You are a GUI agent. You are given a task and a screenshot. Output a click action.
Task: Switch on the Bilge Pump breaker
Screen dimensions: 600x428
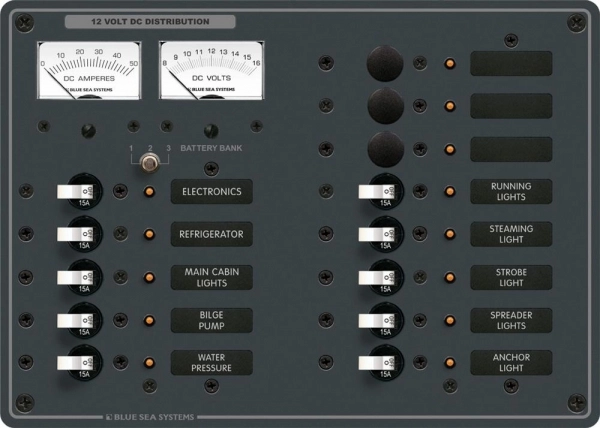(76, 320)
